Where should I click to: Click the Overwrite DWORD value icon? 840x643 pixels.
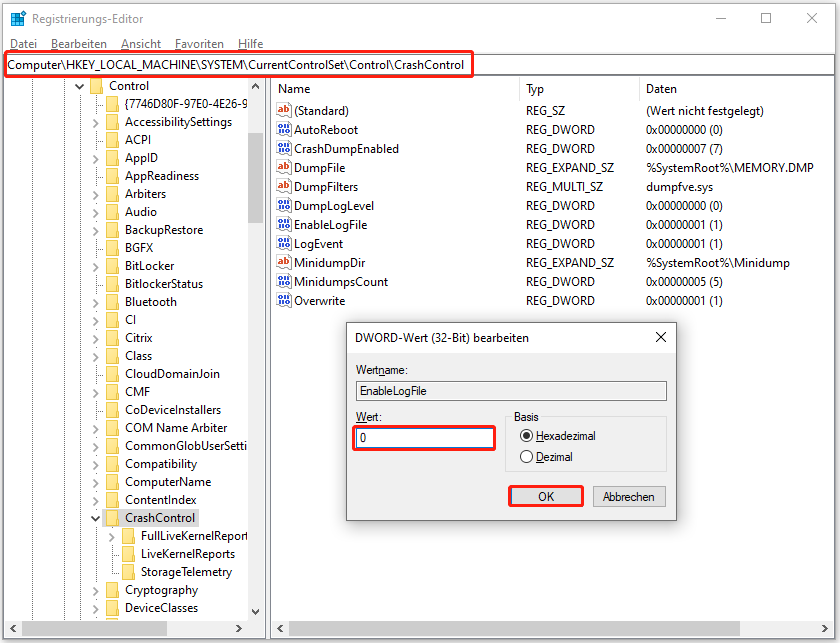[x=284, y=301]
